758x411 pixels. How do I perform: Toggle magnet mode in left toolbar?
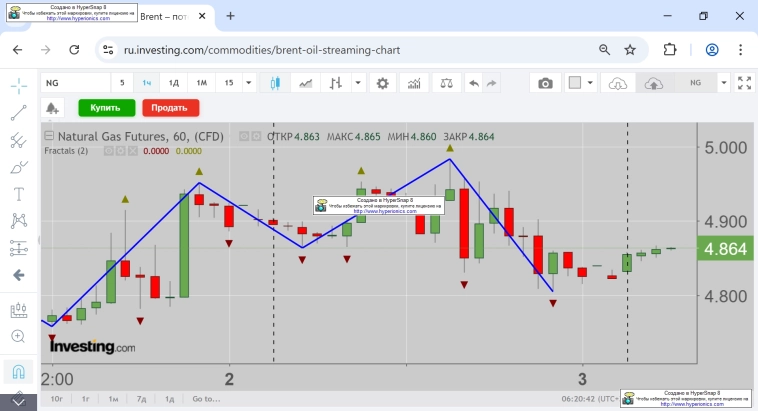click(x=18, y=372)
